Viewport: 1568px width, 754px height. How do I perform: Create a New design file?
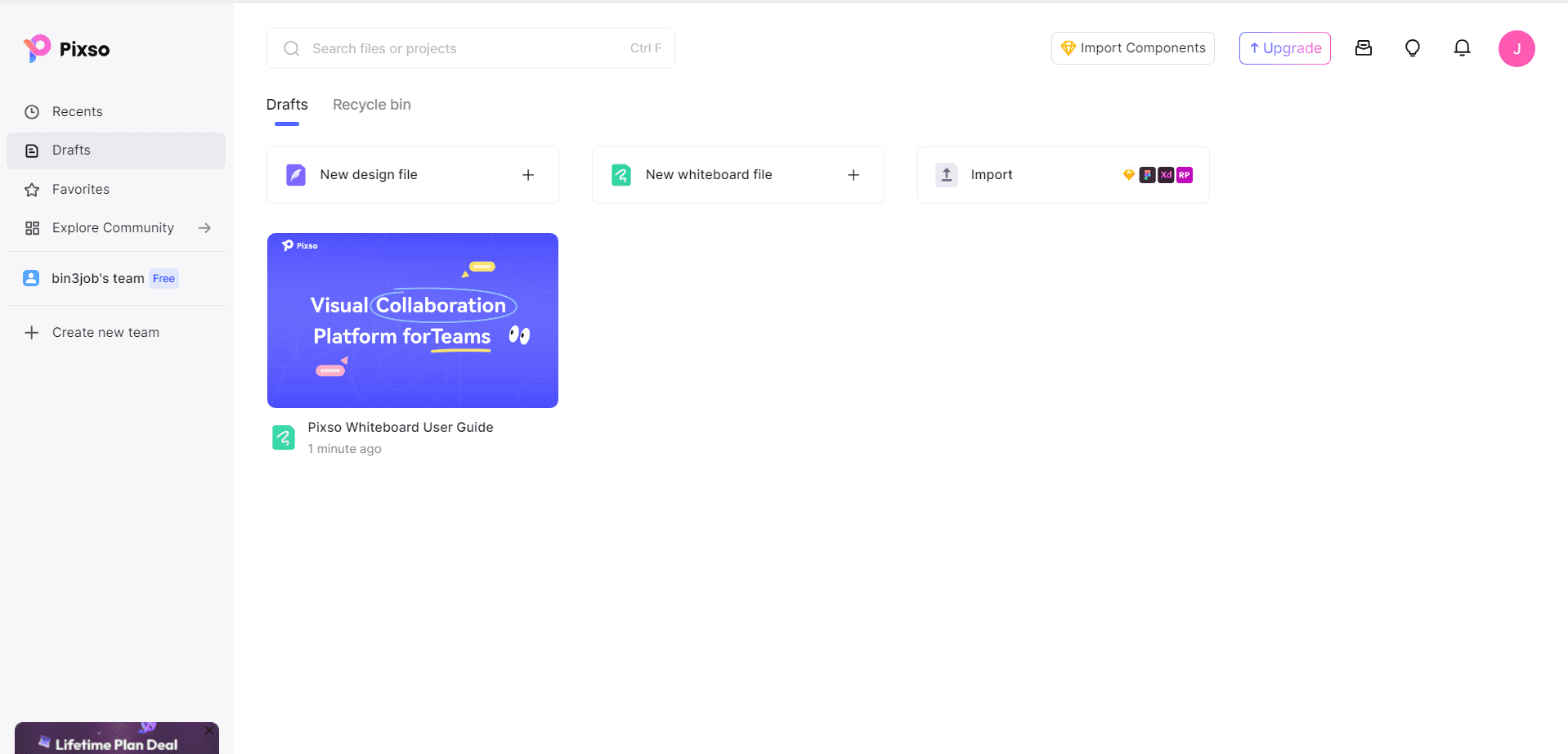tap(413, 175)
